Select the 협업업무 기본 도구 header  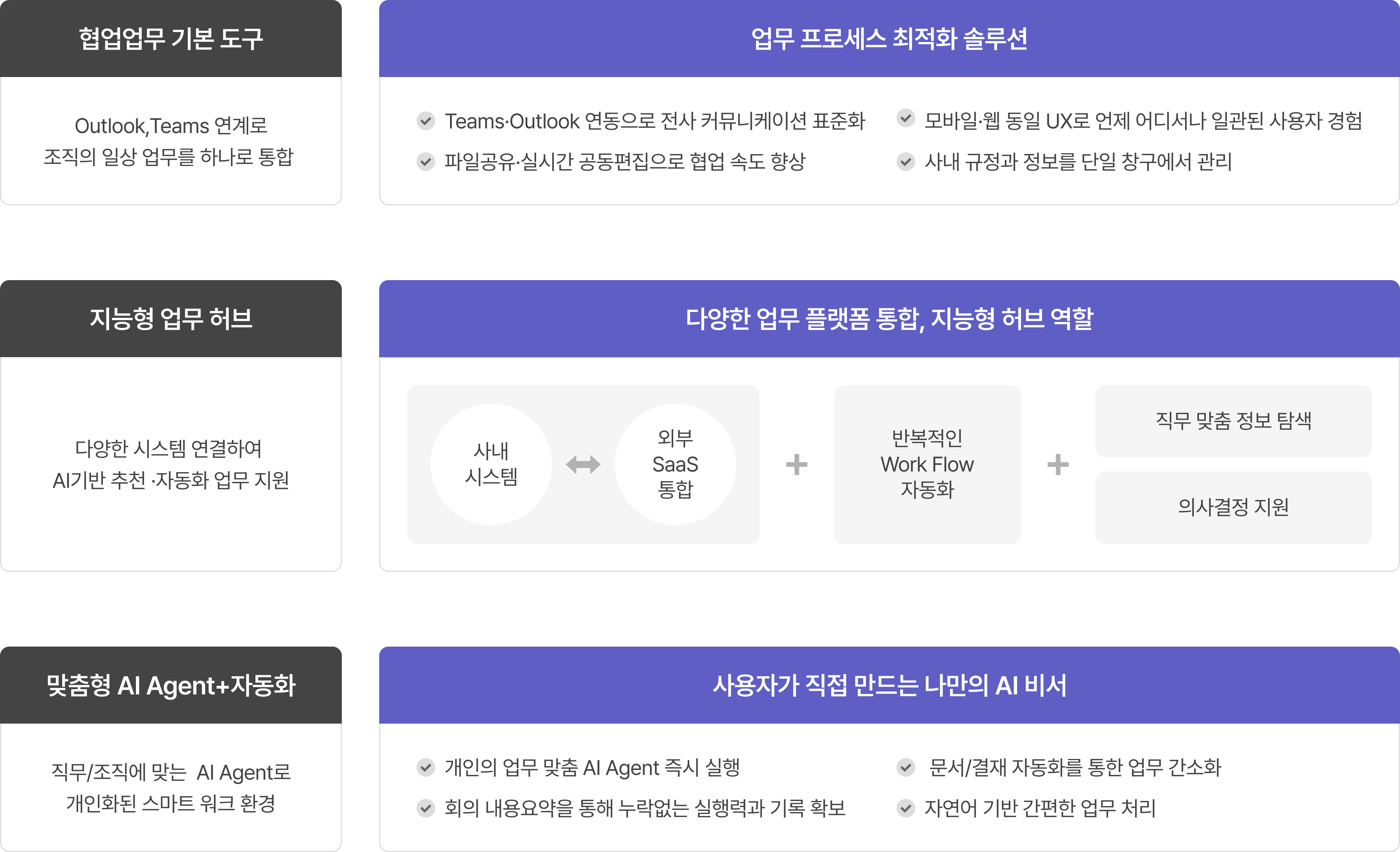[x=171, y=39]
